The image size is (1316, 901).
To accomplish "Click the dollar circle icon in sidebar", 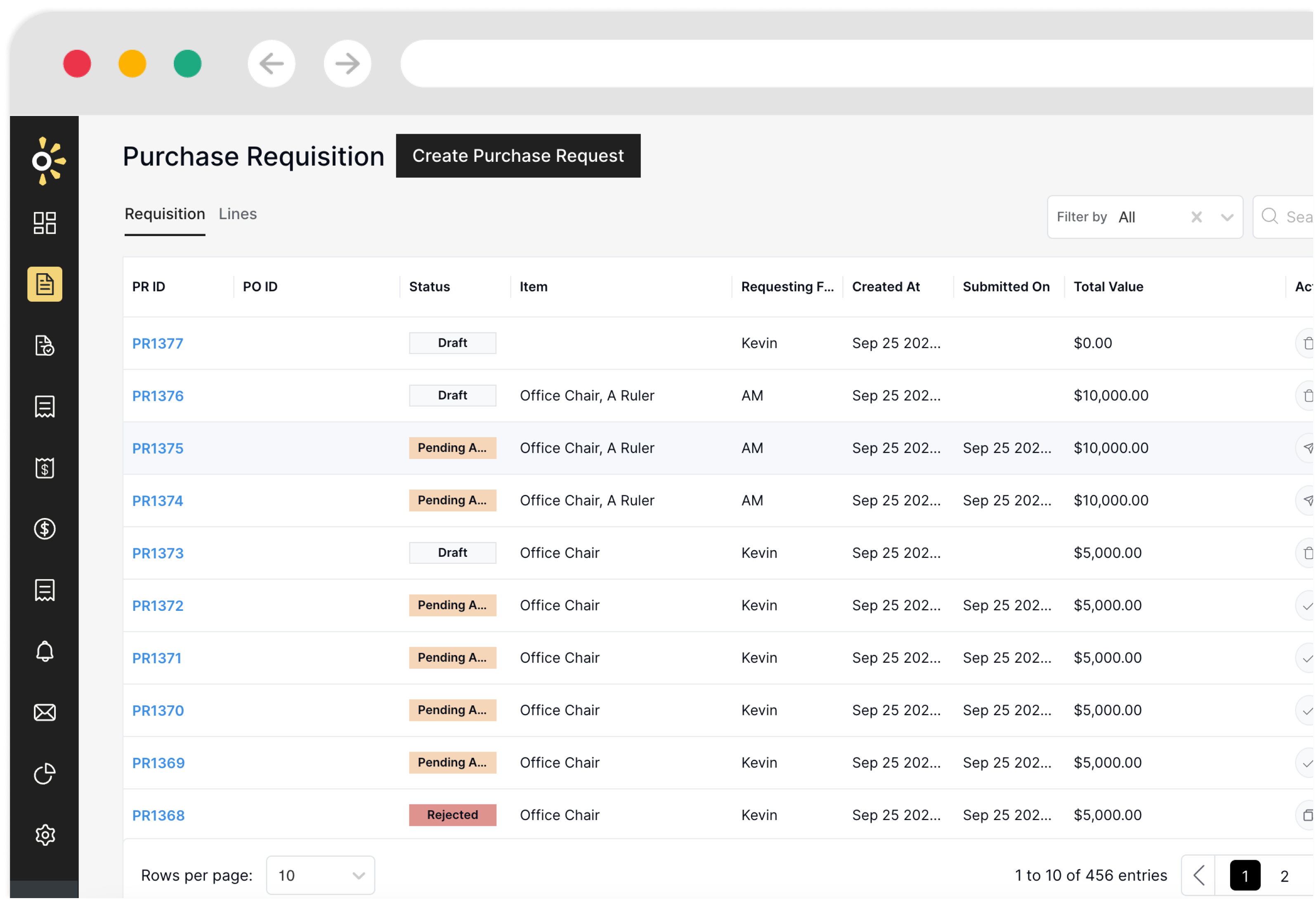I will pyautogui.click(x=45, y=530).
